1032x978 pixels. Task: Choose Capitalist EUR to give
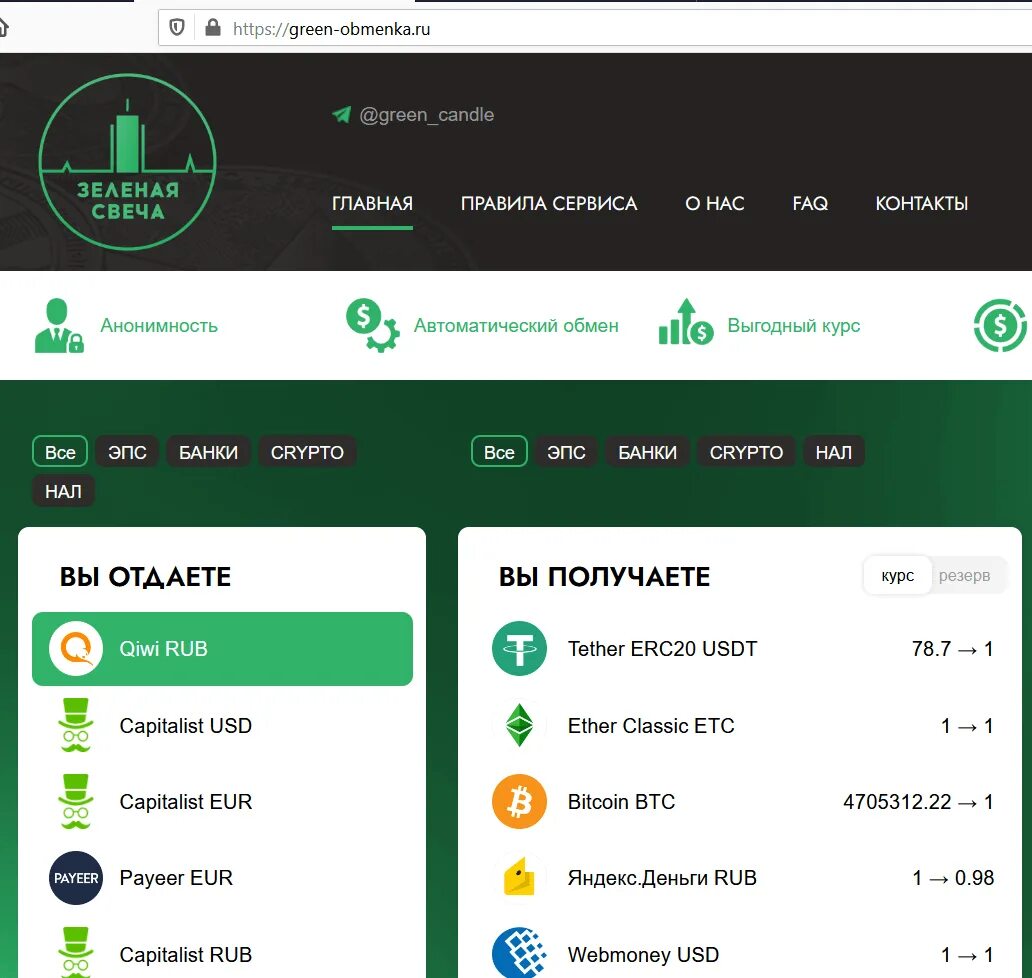pyautogui.click(x=222, y=802)
